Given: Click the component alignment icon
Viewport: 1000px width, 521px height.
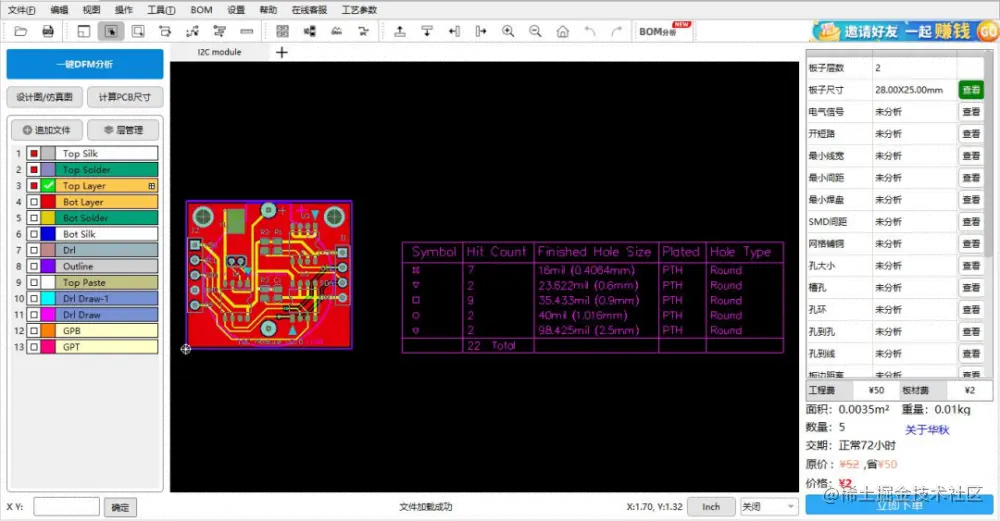Looking at the screenshot, I should (x=309, y=31).
